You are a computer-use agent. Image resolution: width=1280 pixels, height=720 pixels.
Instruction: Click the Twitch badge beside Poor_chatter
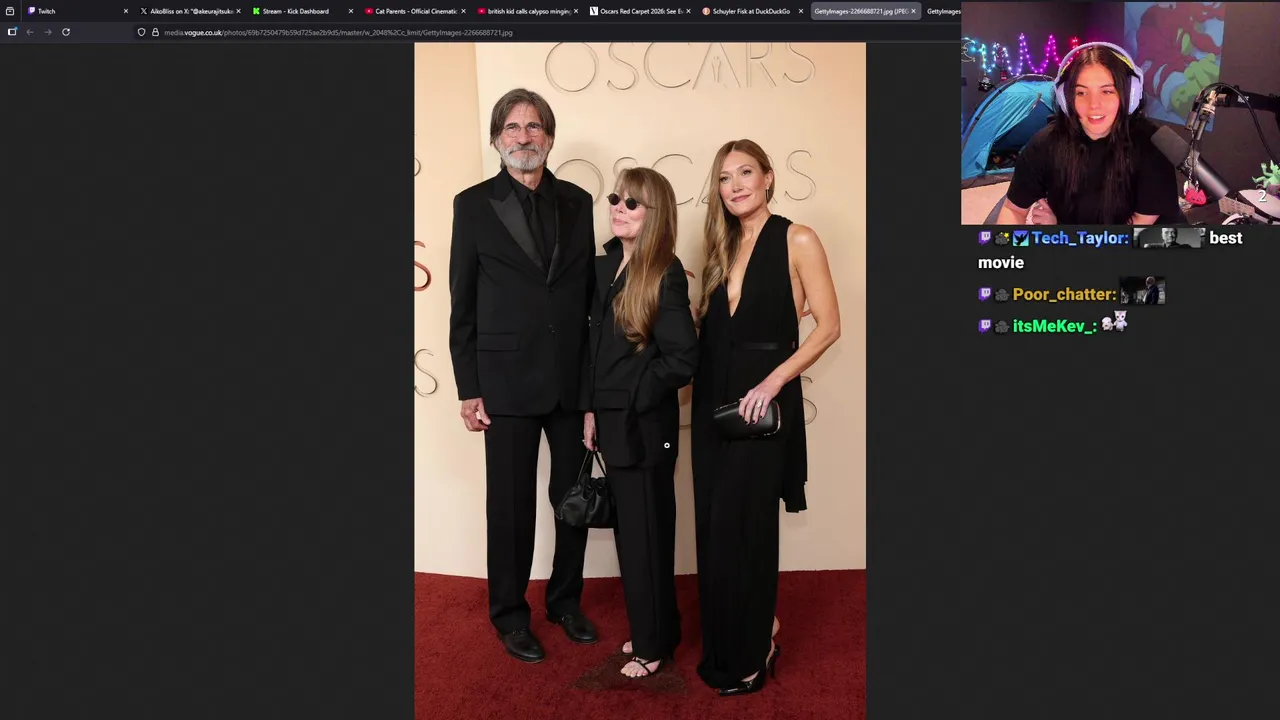point(985,294)
